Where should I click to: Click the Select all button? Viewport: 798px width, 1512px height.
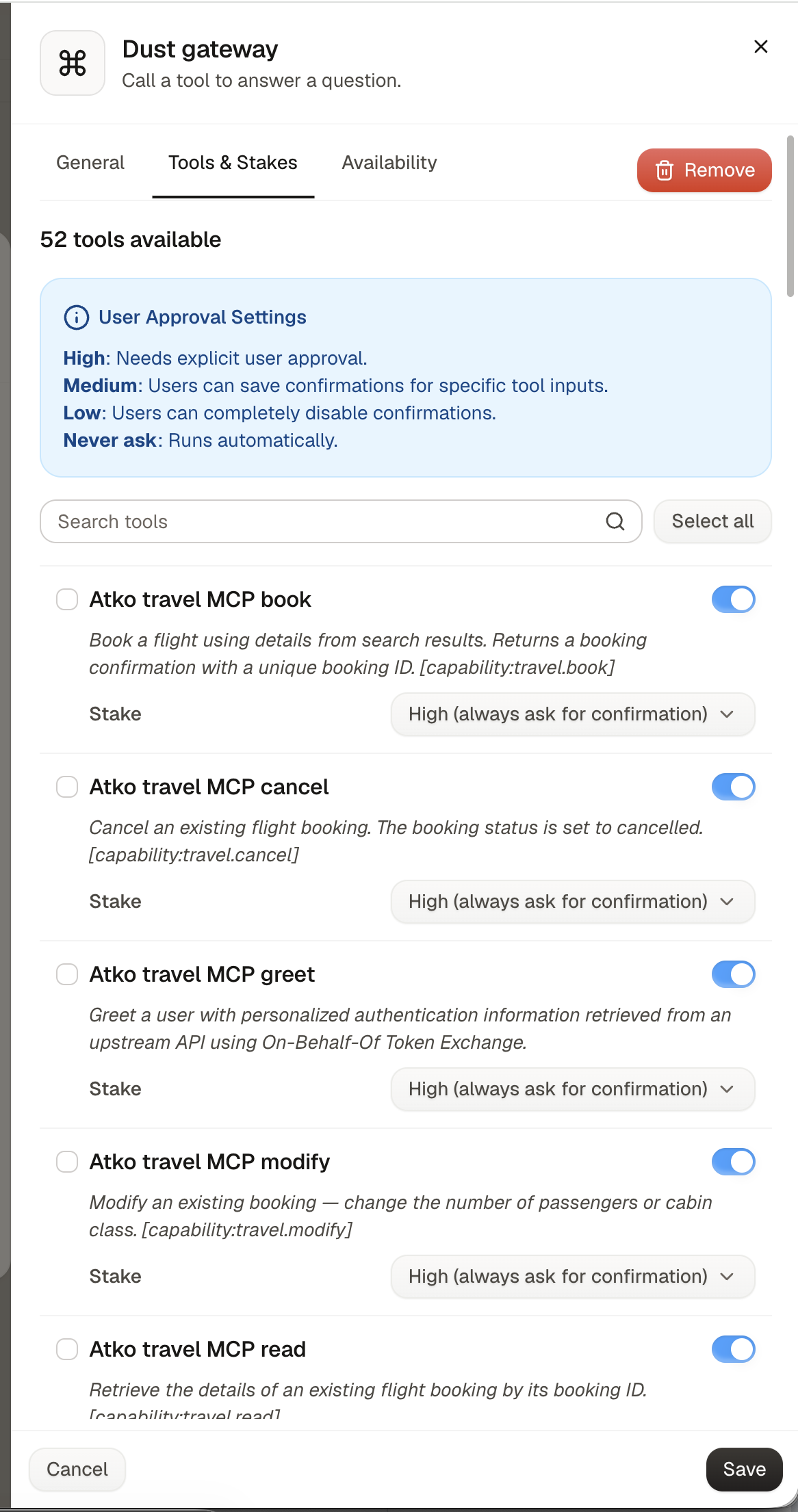pyautogui.click(x=712, y=521)
